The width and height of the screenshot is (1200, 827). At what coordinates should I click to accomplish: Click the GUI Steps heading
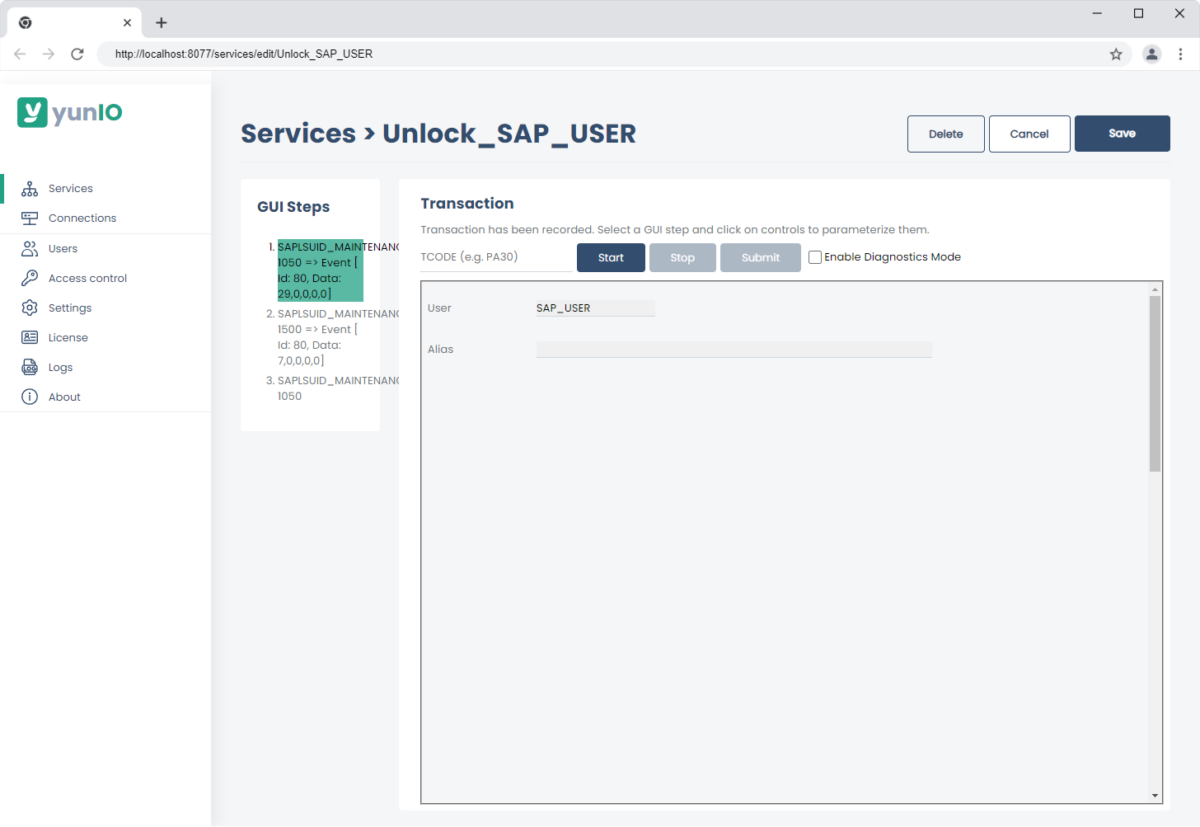tap(293, 207)
